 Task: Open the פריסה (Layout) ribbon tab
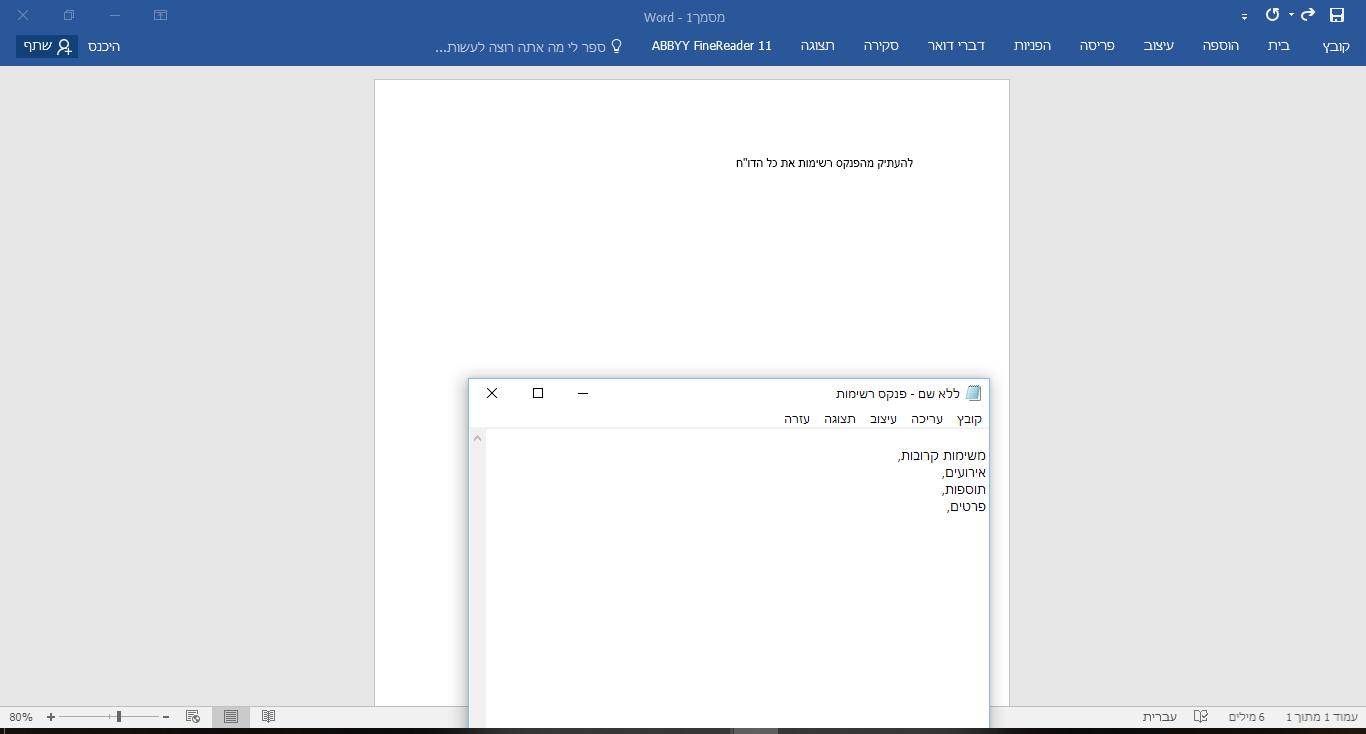coord(1099,46)
